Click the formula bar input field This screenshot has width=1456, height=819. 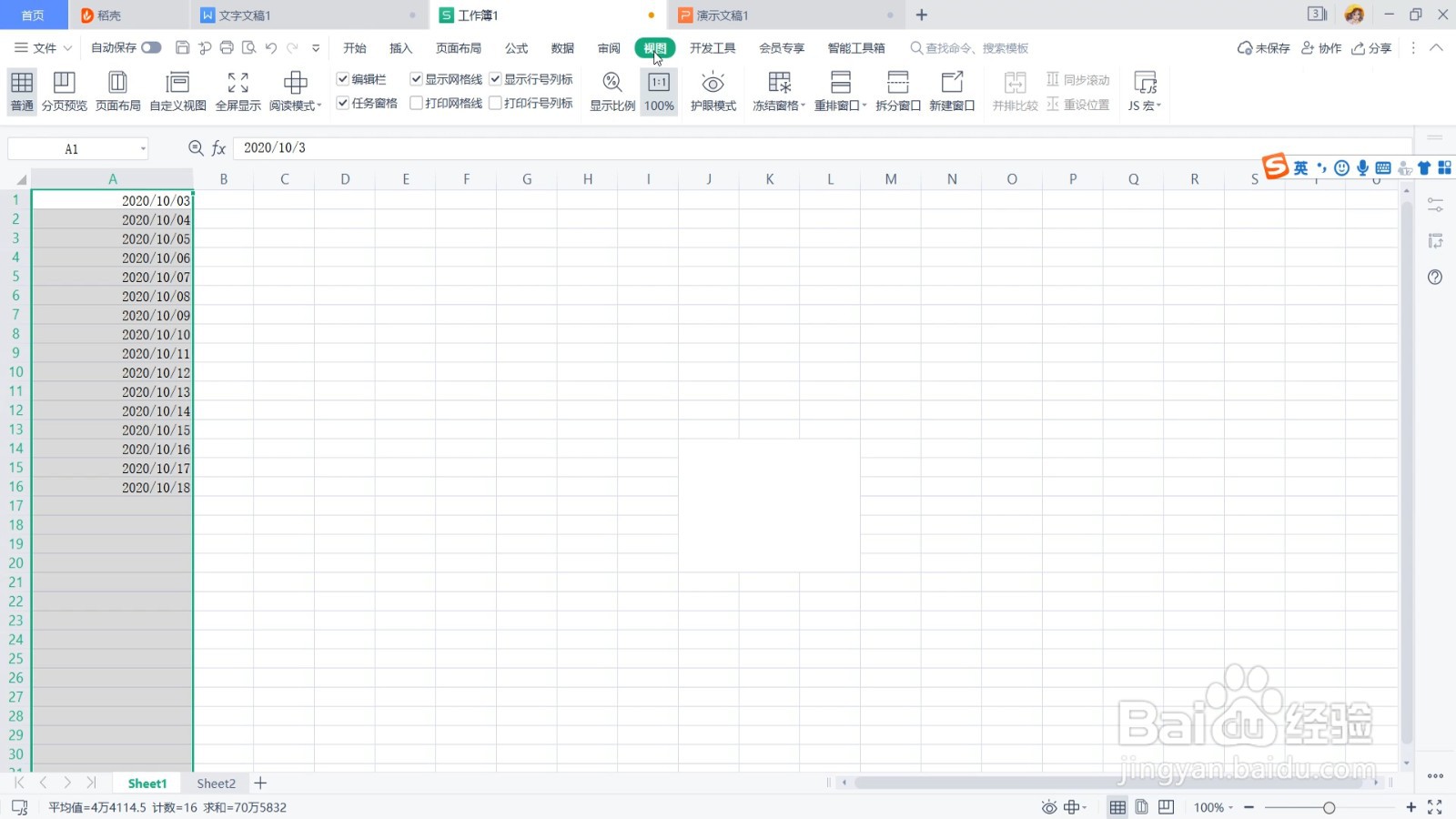pos(822,148)
